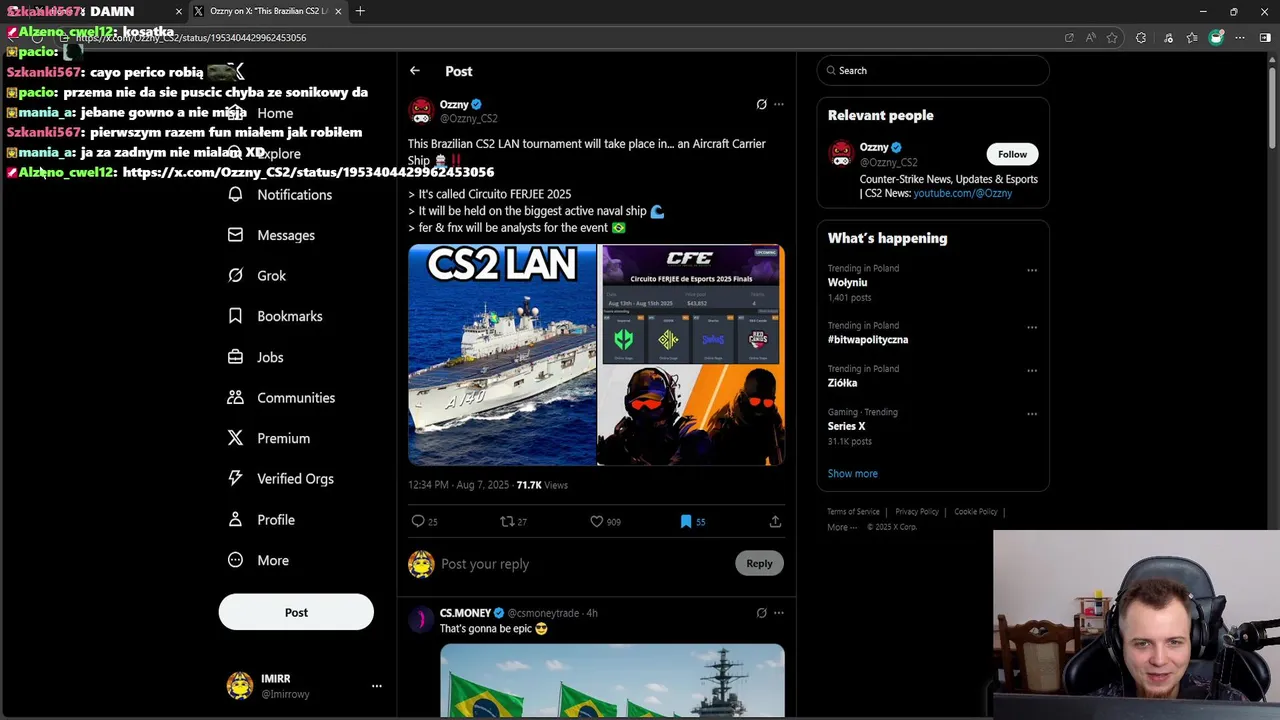The image size is (1280, 720).
Task: Open CS2 agents artwork image
Action: tap(691, 417)
